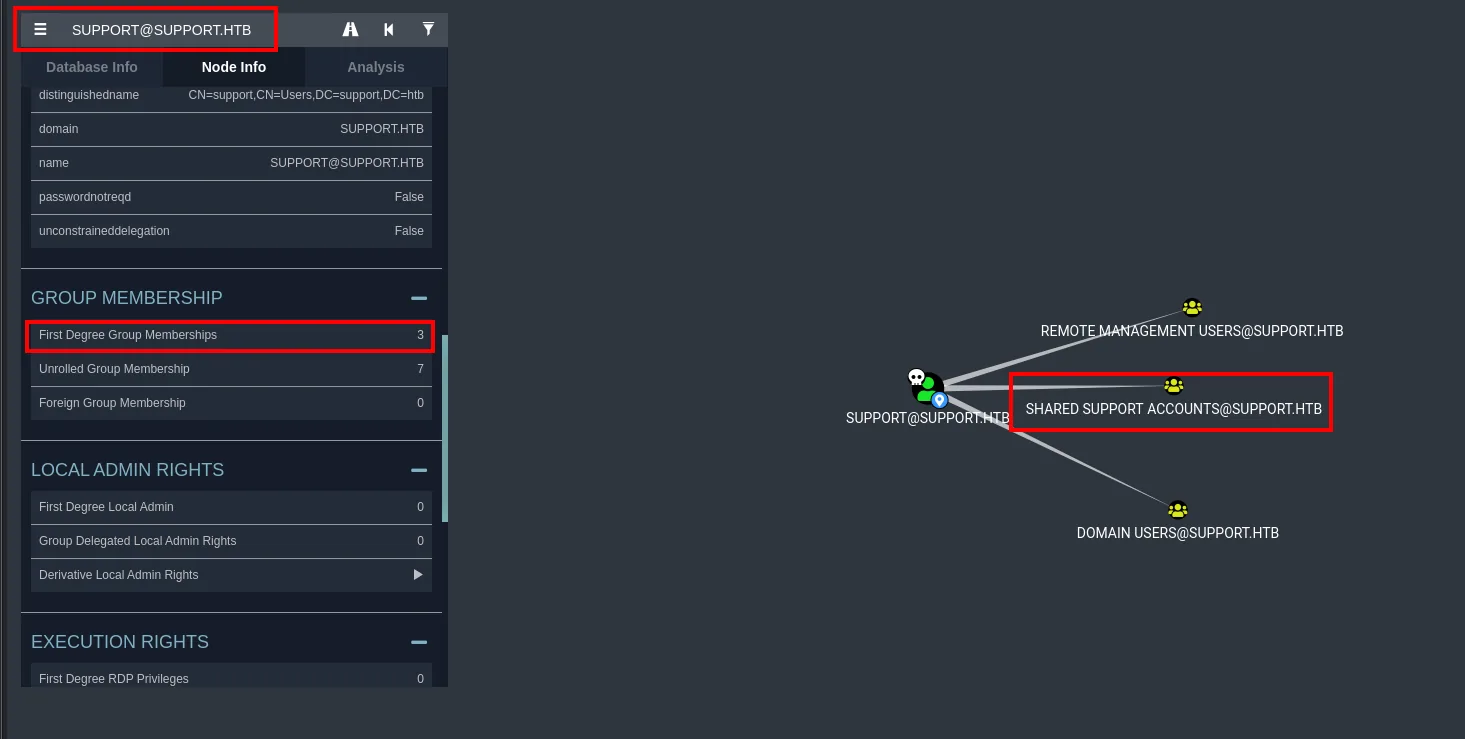Click the Node Info panel scrollbar

tap(445, 428)
